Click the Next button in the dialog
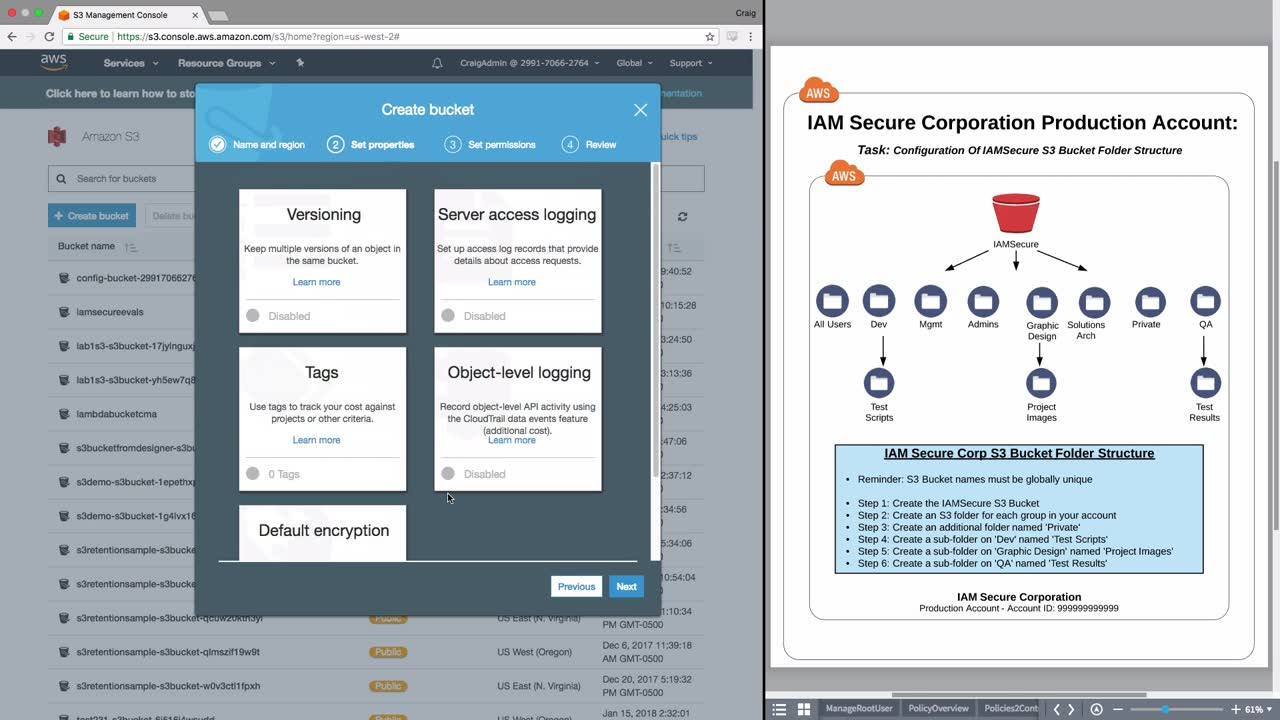 click(626, 587)
